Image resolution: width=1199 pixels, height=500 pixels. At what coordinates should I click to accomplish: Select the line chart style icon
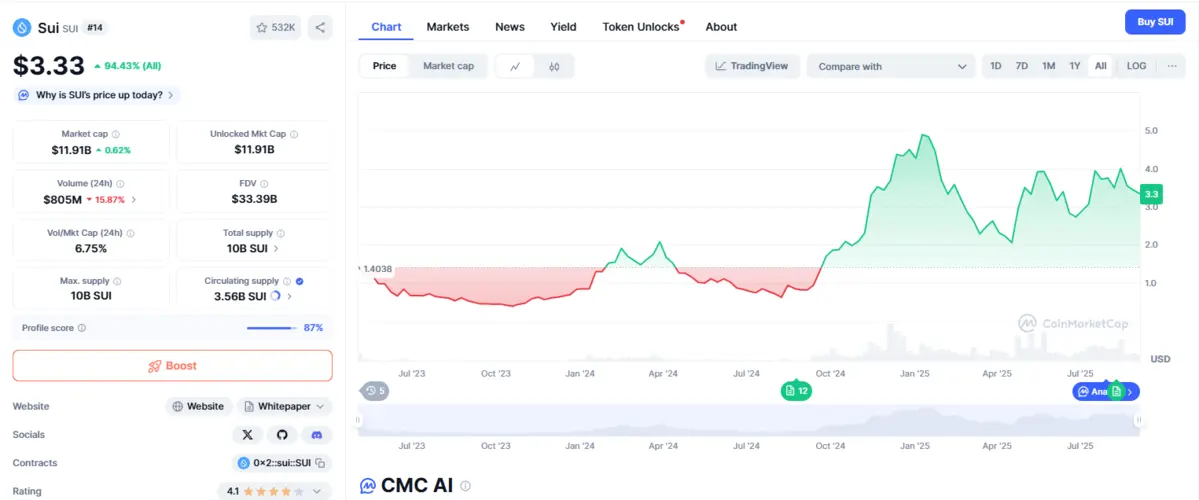point(515,66)
